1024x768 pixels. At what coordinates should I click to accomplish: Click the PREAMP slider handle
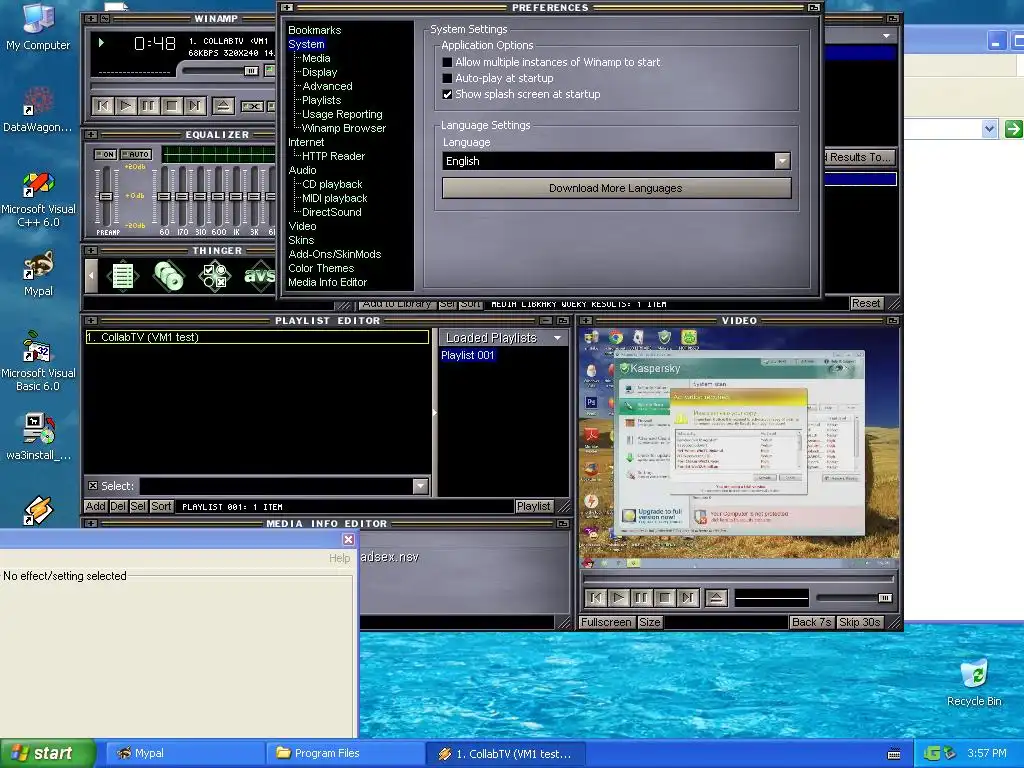pos(105,196)
